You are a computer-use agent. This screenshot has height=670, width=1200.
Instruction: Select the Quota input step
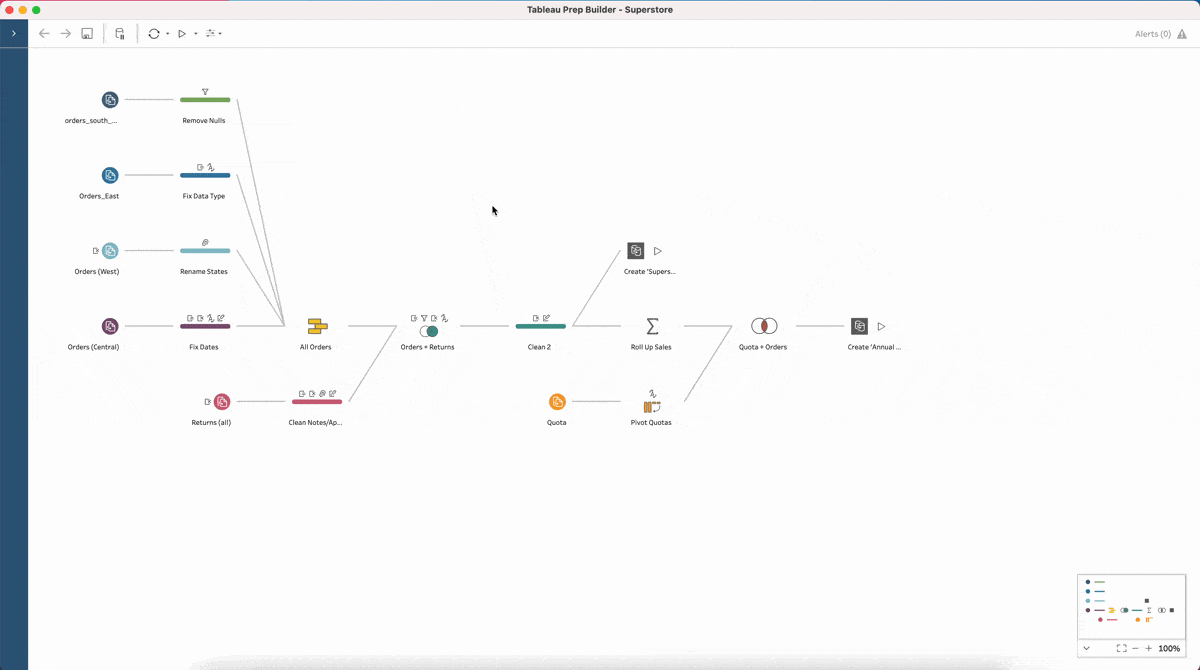pos(557,402)
